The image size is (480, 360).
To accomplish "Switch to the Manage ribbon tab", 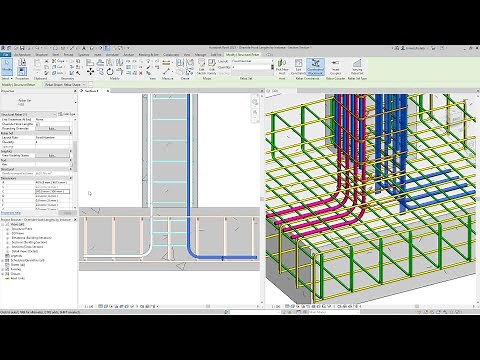I will (x=200, y=55).
